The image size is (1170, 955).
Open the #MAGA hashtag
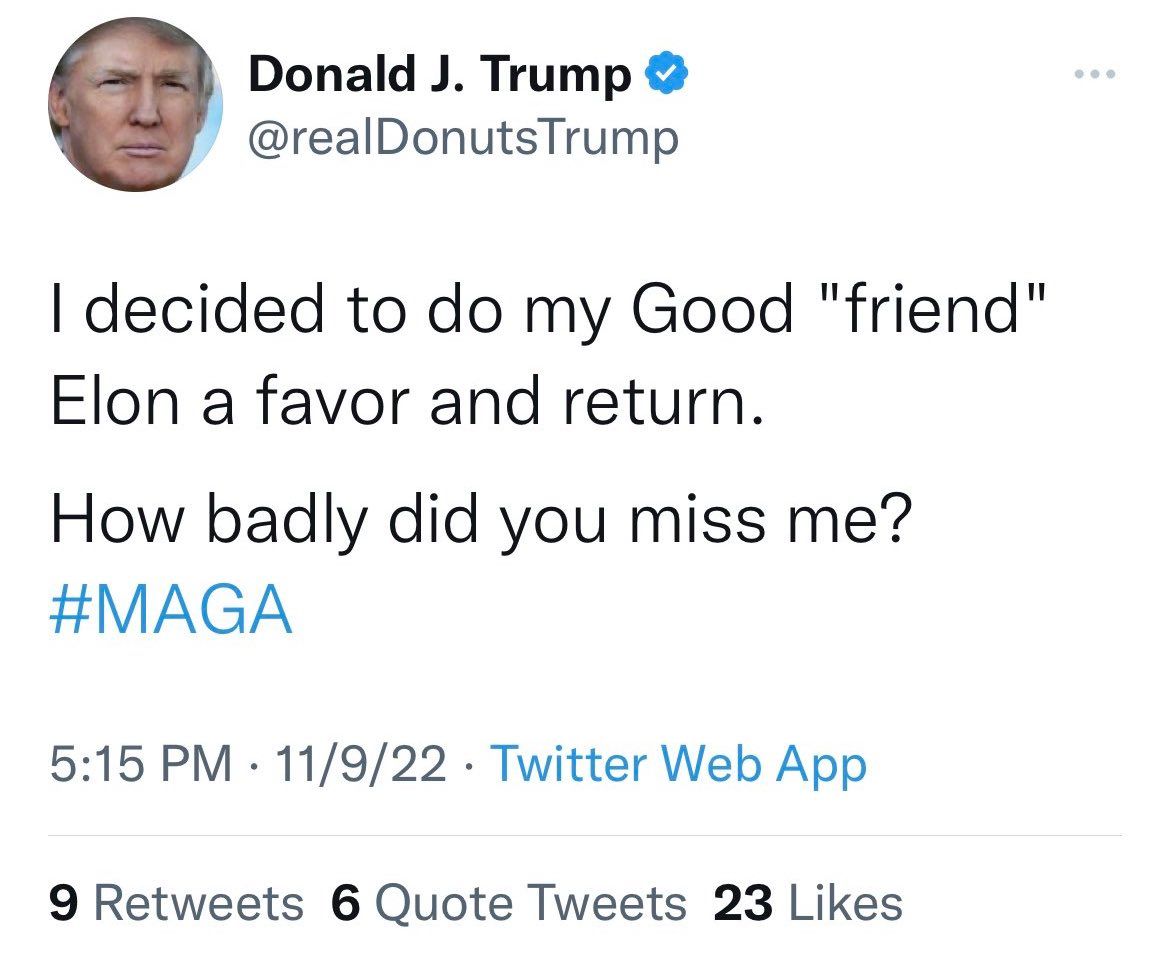coord(171,610)
